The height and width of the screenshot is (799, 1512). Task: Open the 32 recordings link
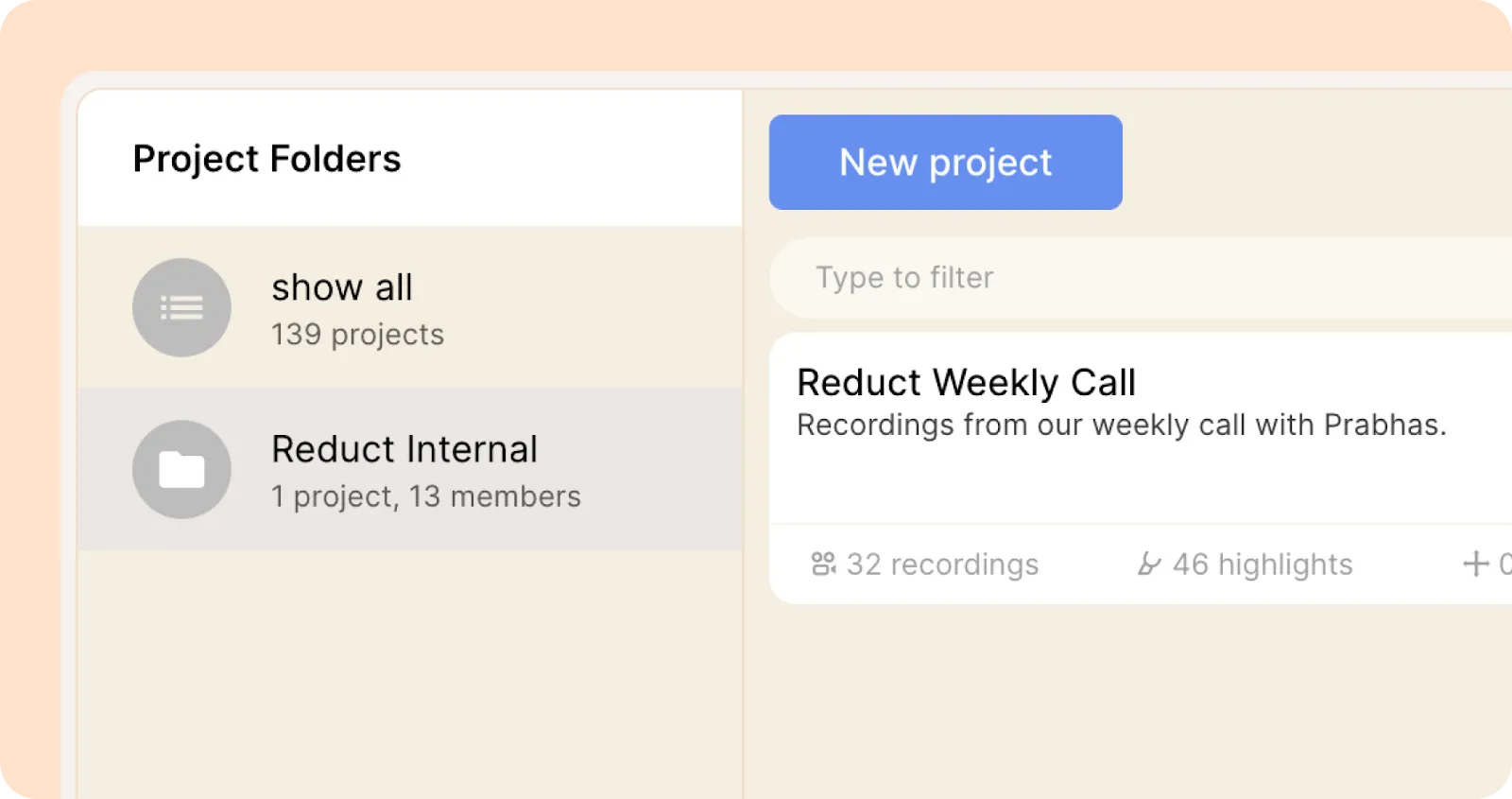coord(942,565)
